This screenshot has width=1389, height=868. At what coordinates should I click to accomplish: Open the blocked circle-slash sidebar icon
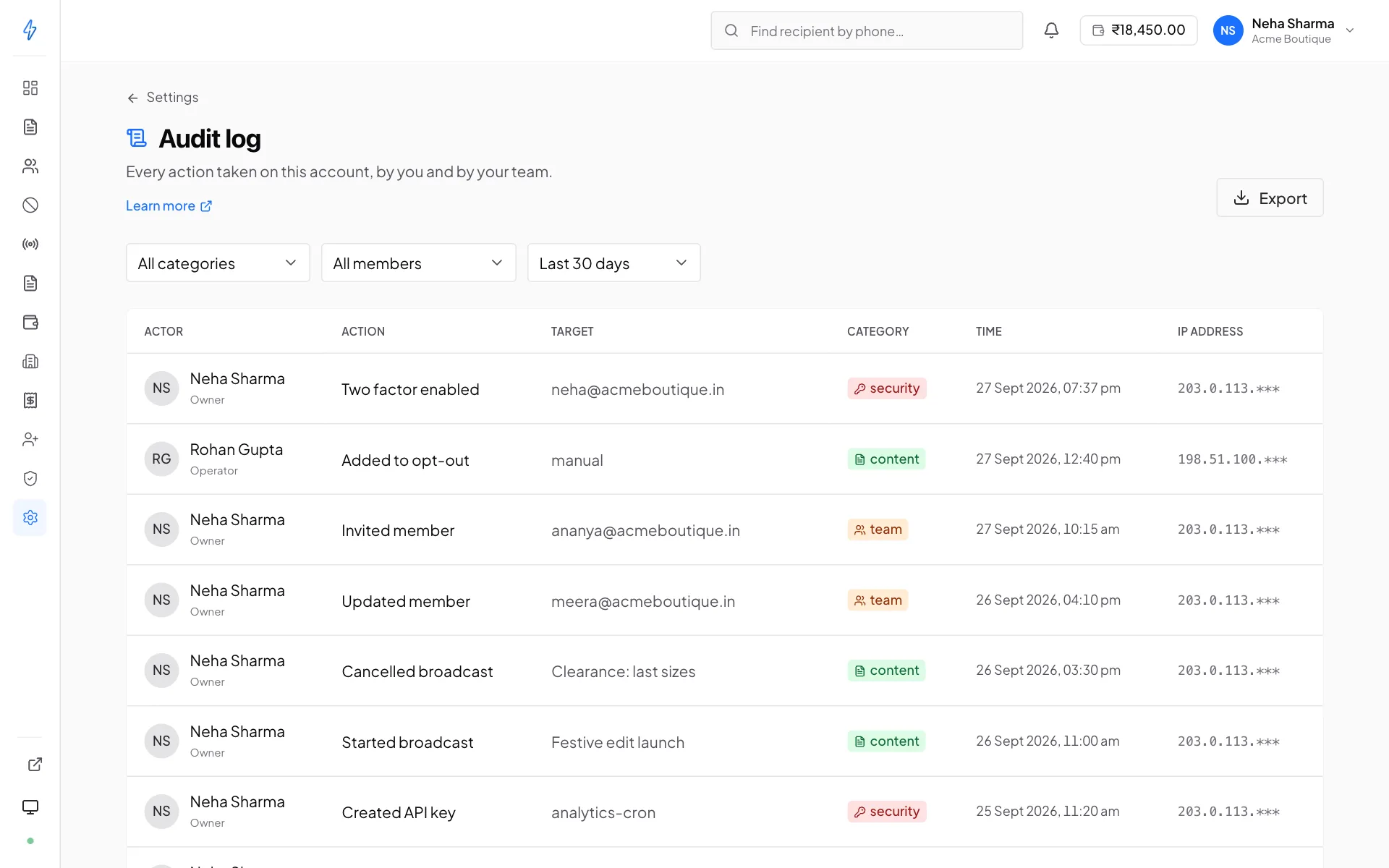pos(30,205)
